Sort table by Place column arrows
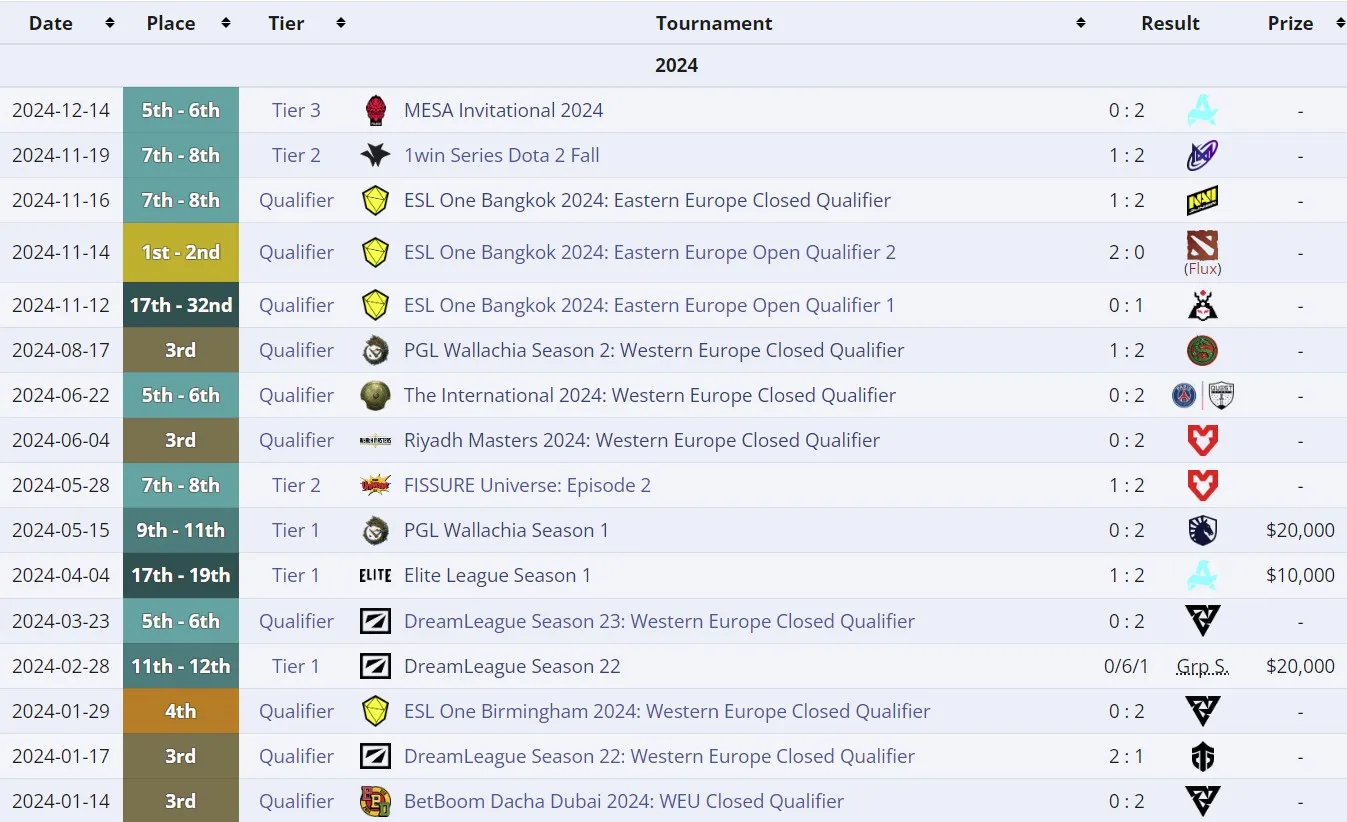This screenshot has height=822, width=1347. 226,22
